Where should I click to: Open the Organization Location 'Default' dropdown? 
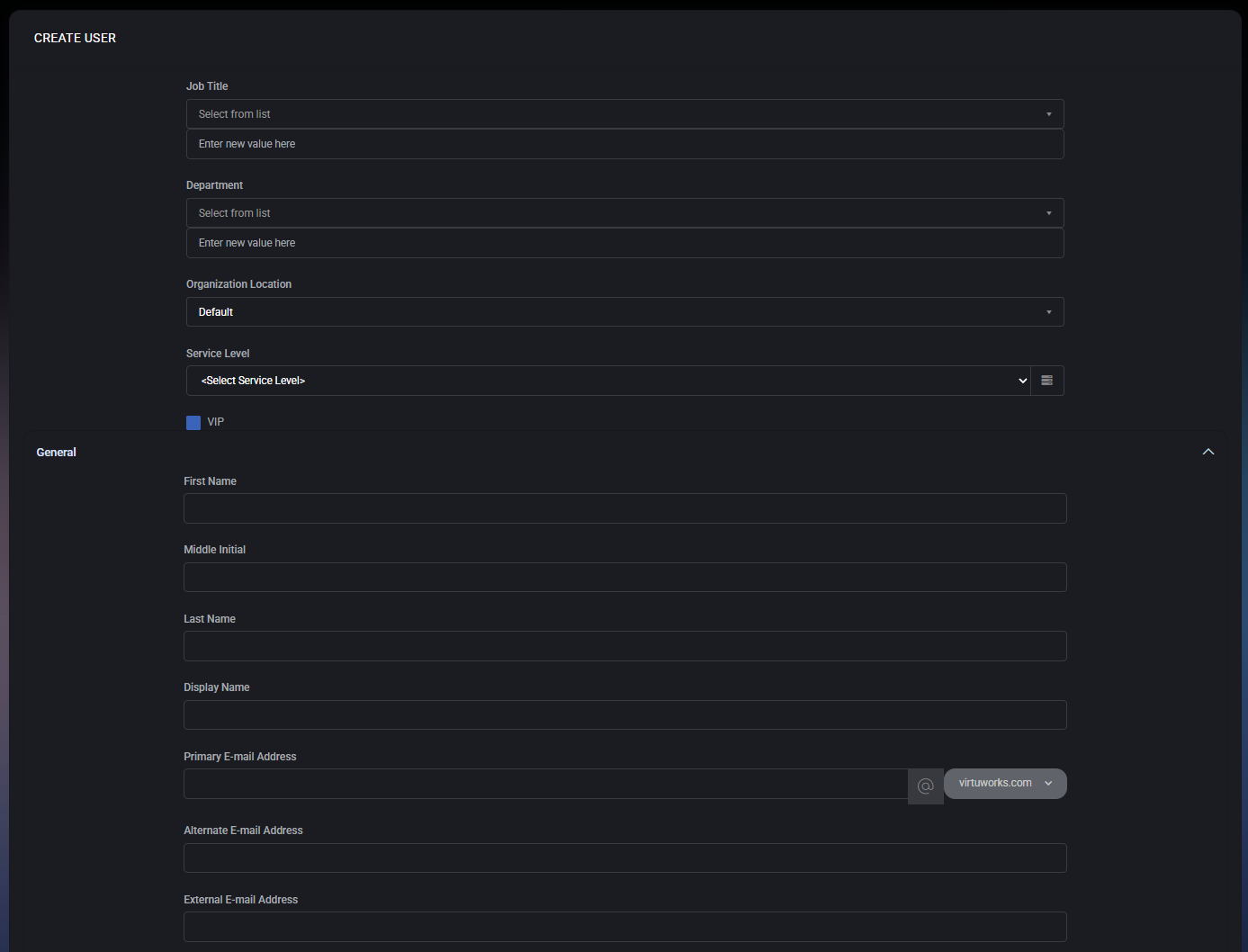(624, 311)
